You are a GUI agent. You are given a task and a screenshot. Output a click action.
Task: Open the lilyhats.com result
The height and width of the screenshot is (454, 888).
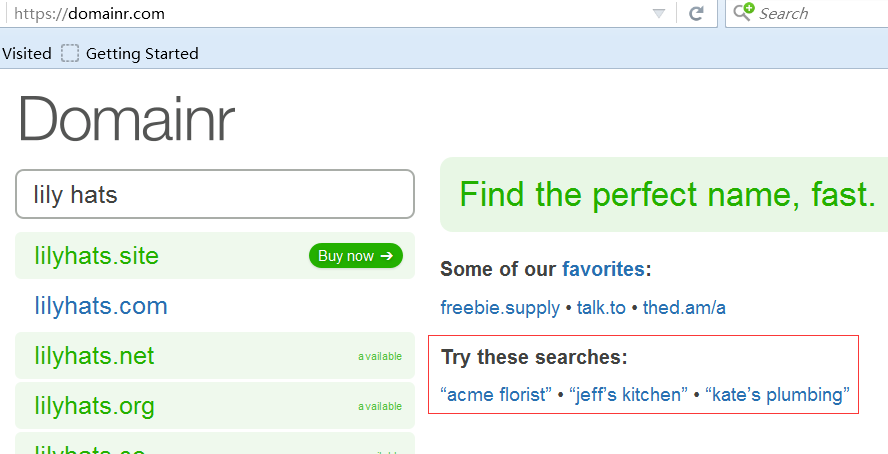(x=101, y=306)
